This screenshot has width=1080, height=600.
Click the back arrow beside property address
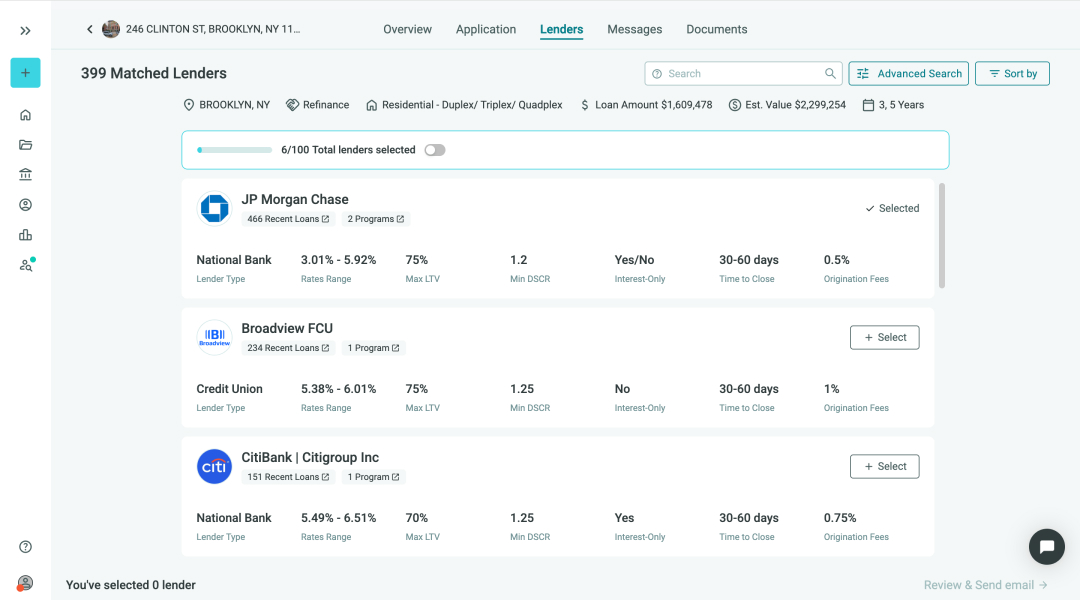point(89,29)
